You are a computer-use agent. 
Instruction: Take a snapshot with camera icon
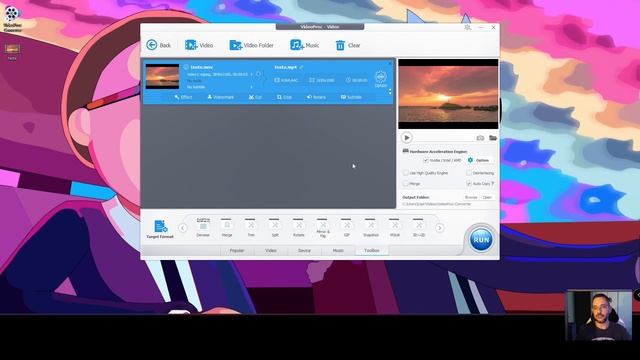[480, 138]
